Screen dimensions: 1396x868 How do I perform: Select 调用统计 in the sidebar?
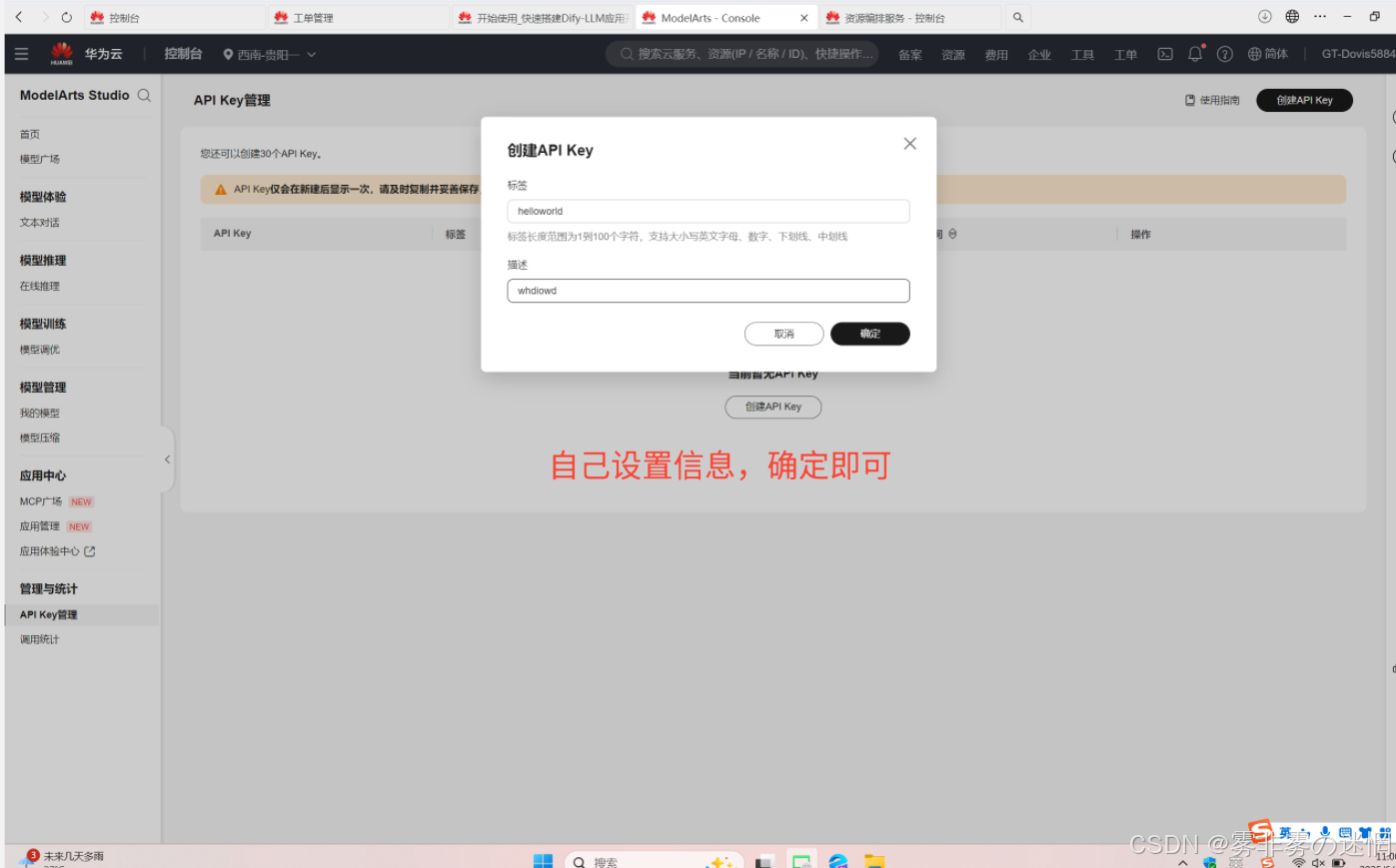(40, 639)
